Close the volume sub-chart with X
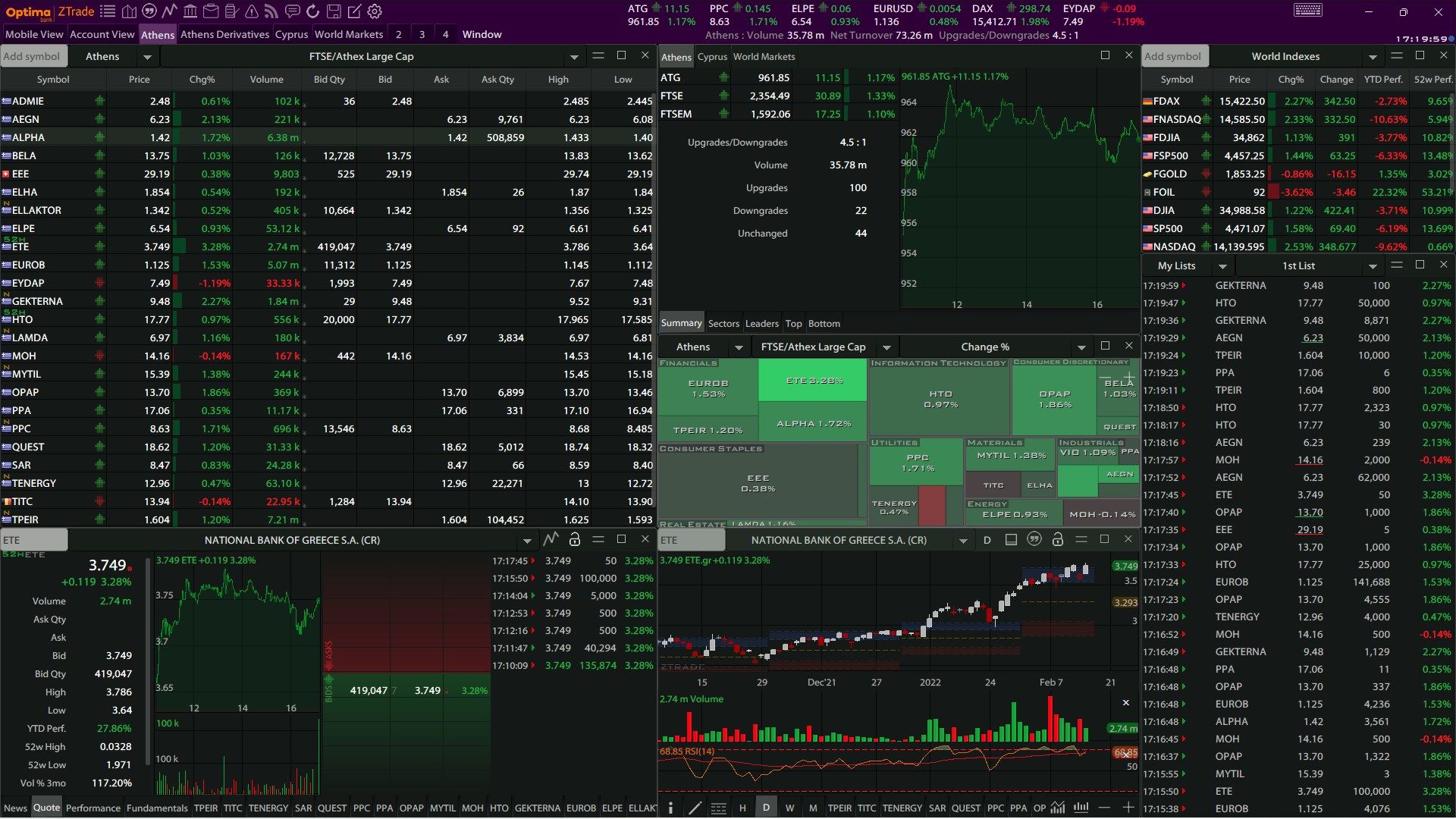 pos(1126,703)
